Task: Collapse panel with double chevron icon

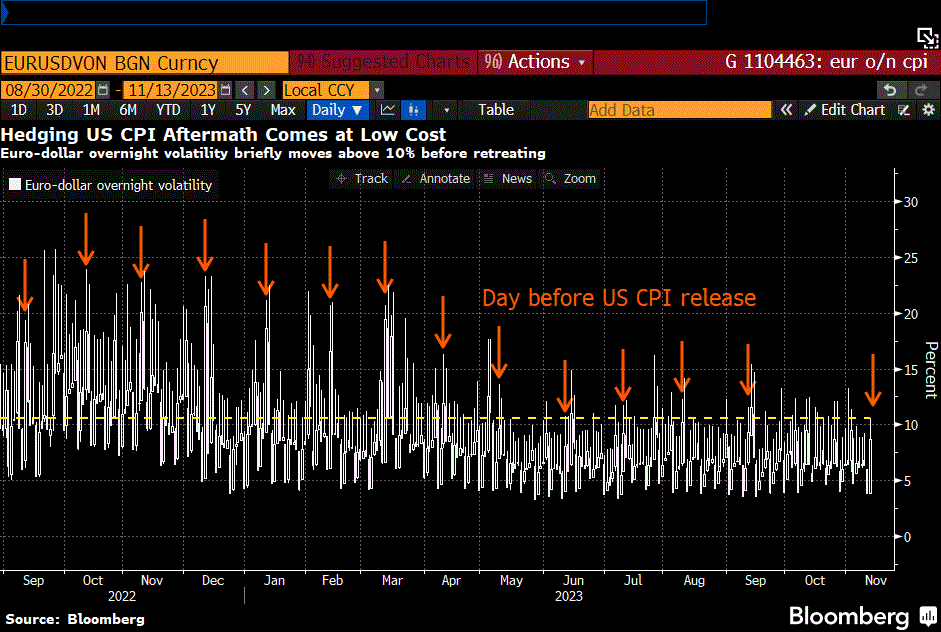Action: coord(786,110)
